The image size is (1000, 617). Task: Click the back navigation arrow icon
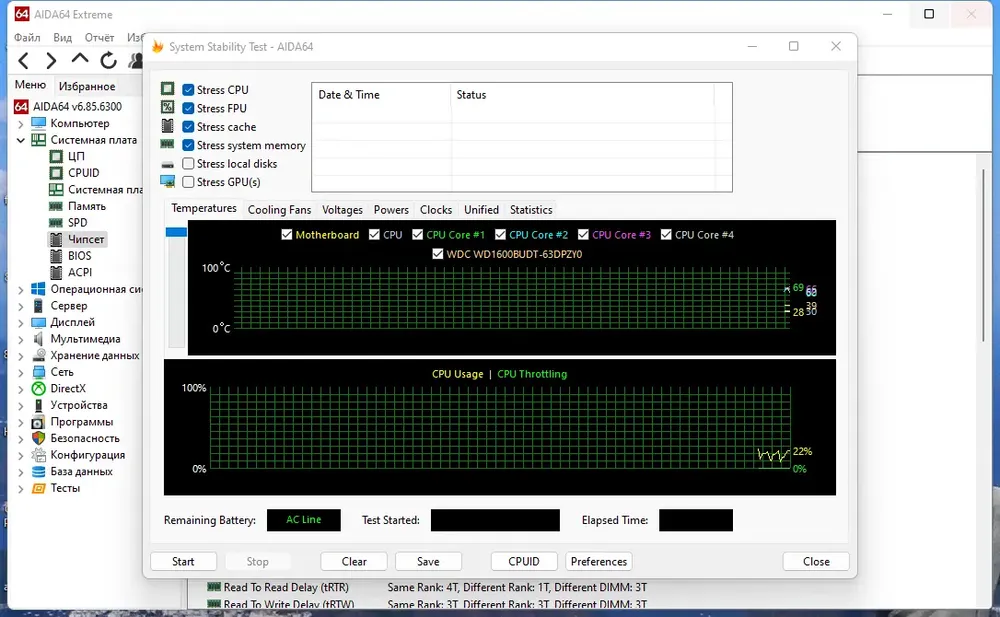(24, 61)
